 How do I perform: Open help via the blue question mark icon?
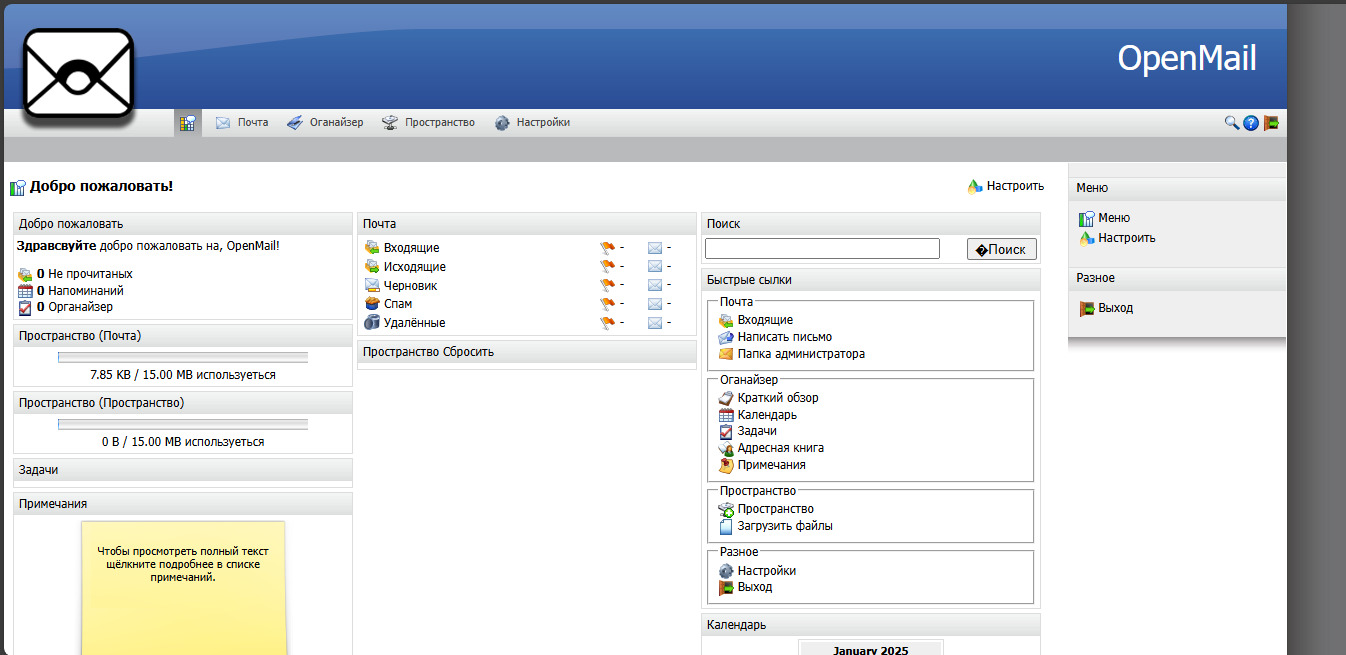[1251, 123]
